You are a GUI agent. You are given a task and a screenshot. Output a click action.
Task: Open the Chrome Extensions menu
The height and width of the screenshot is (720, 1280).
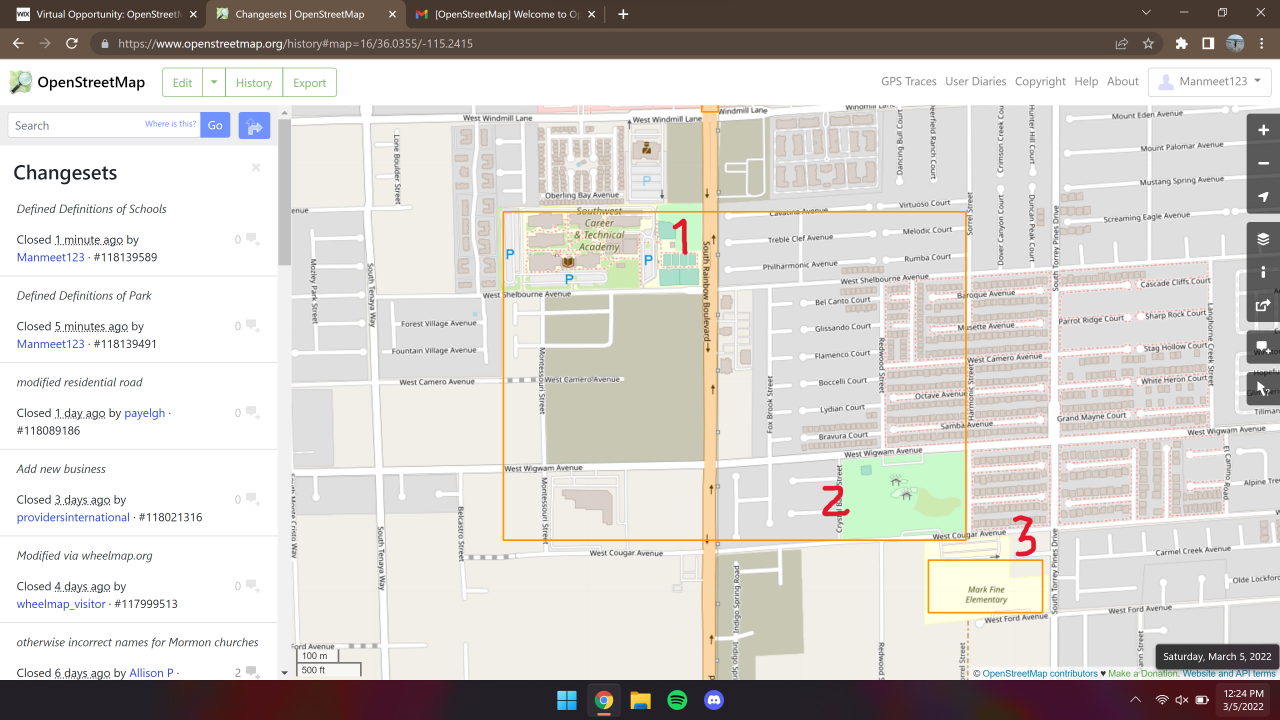(x=1182, y=44)
